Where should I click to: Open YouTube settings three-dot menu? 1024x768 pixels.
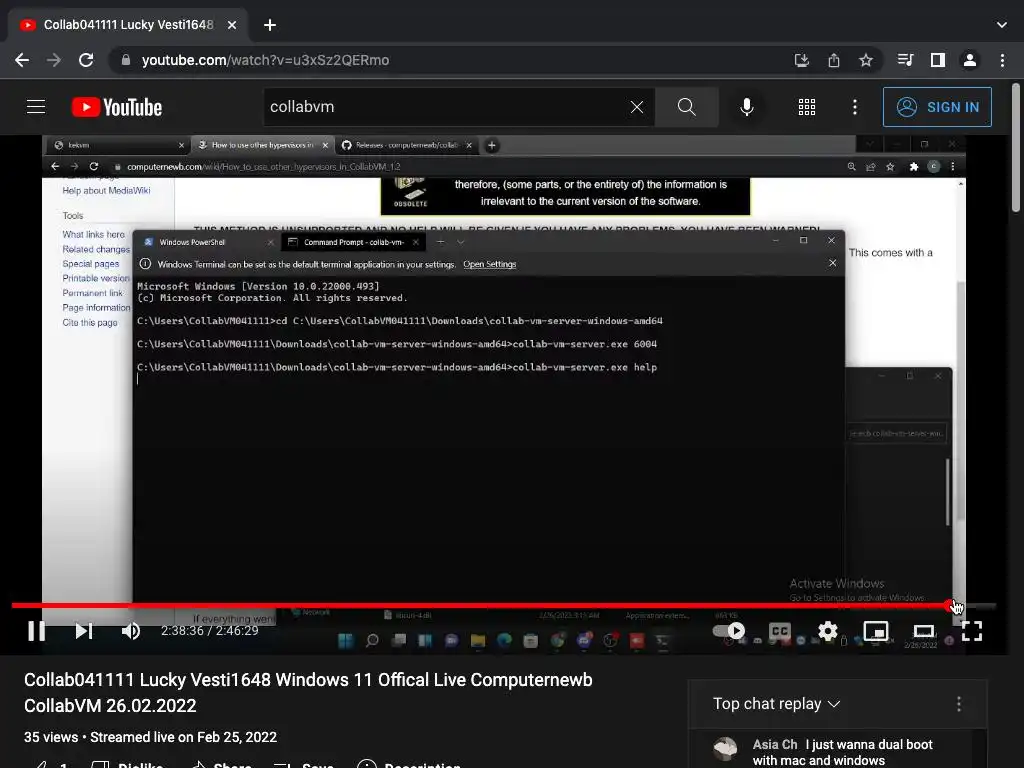coord(855,106)
